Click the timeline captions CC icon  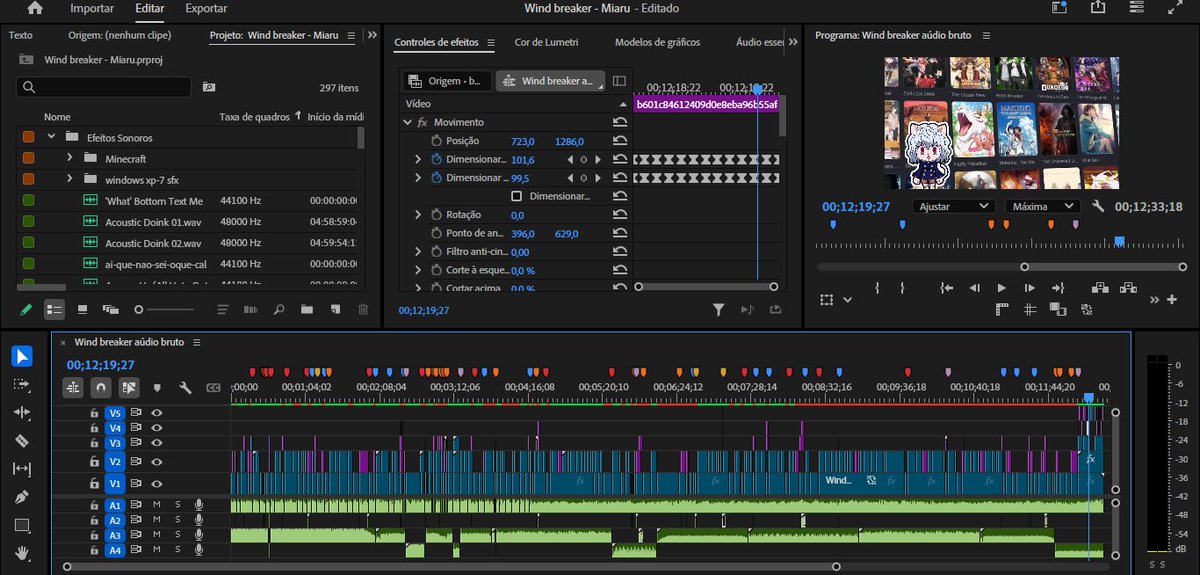click(x=213, y=387)
